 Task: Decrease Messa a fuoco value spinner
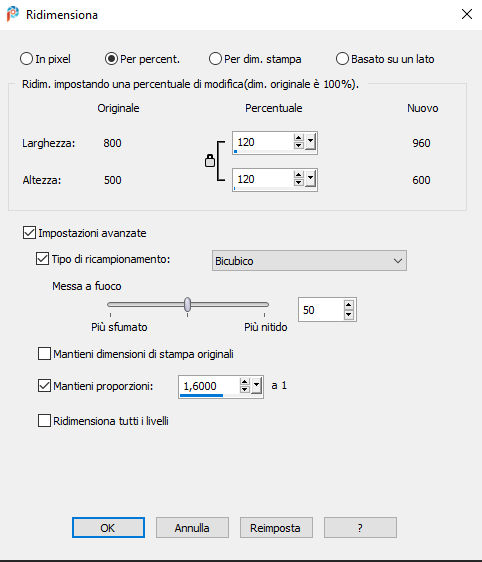(x=349, y=315)
